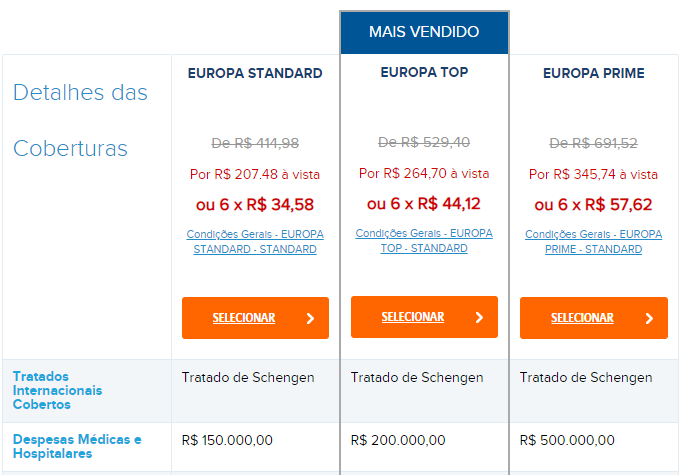681x475 pixels.
Task: Choose the Europa Top plan with Selecionar
Action: [x=424, y=317]
